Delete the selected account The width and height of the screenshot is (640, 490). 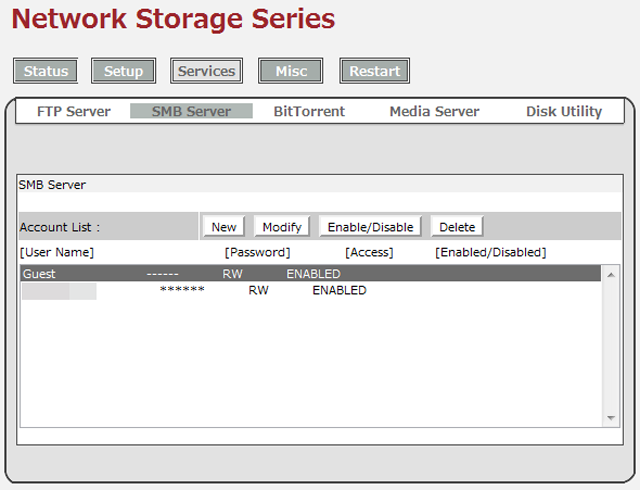pyautogui.click(x=457, y=227)
